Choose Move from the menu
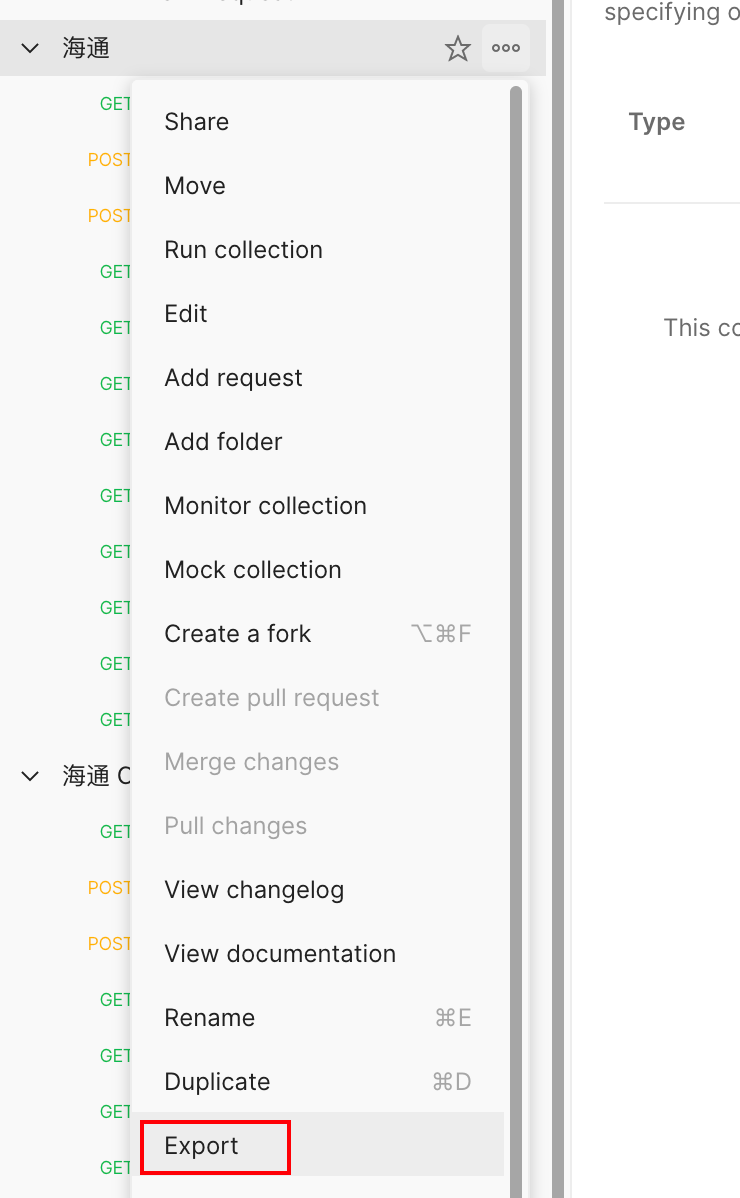 coord(194,185)
